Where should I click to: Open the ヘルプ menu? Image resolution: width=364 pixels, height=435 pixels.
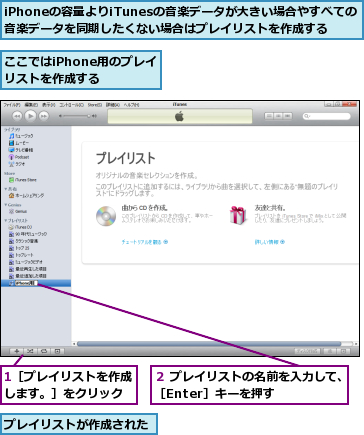131,105
